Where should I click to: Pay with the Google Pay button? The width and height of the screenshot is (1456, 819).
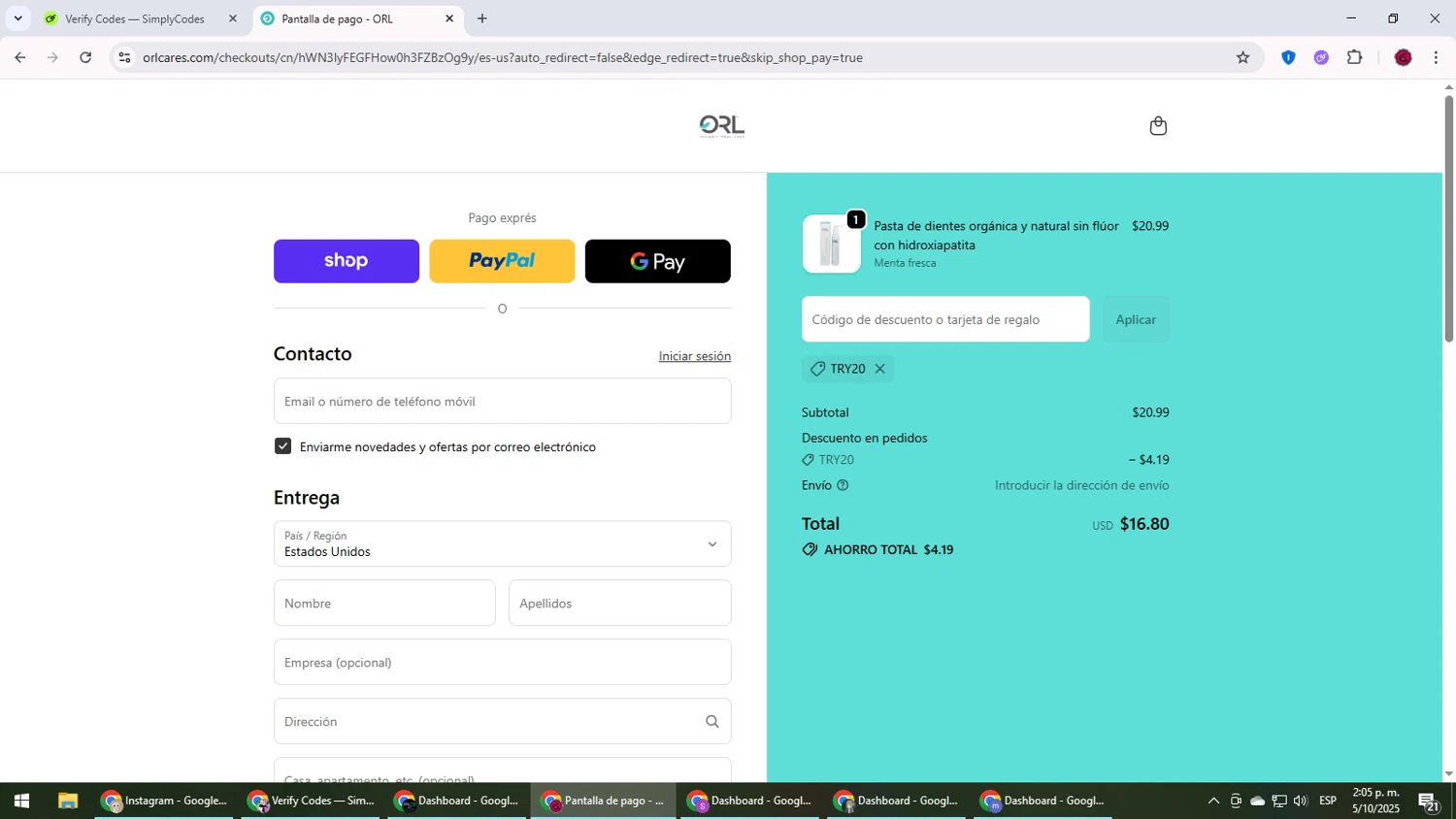pos(658,261)
